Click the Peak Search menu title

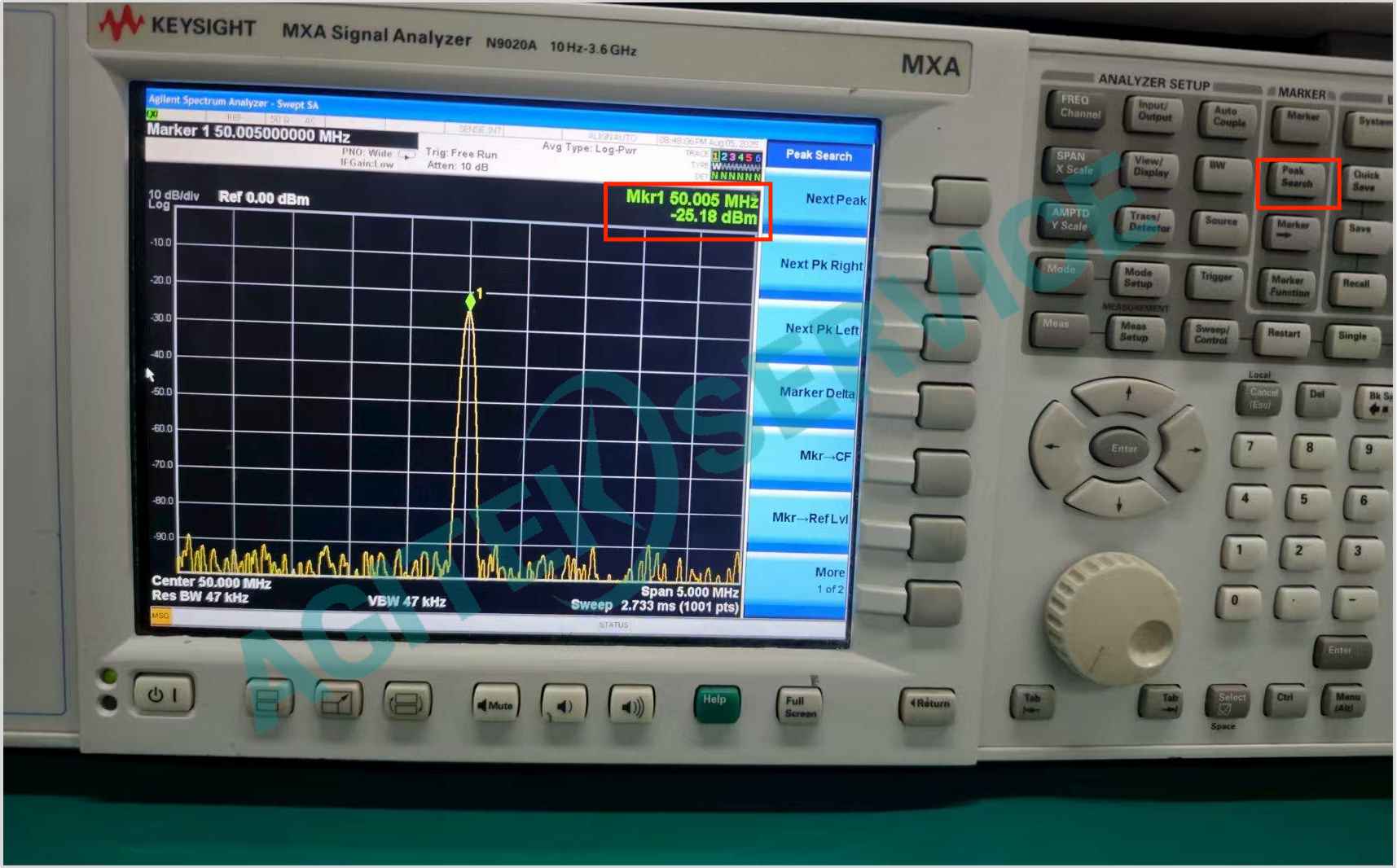(x=819, y=155)
